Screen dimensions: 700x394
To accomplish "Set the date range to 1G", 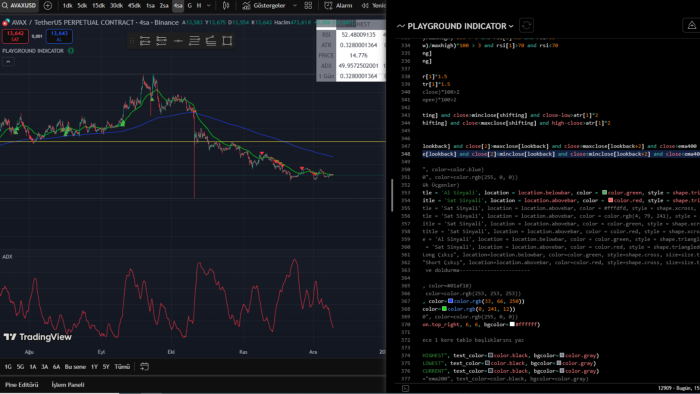I will click(x=8, y=367).
